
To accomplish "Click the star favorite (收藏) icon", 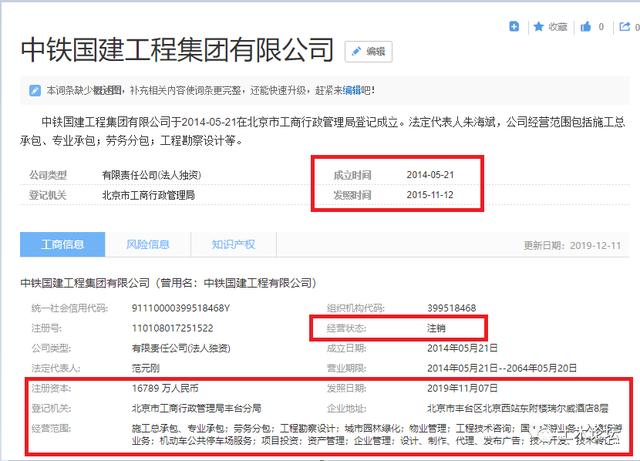I will 538,27.
